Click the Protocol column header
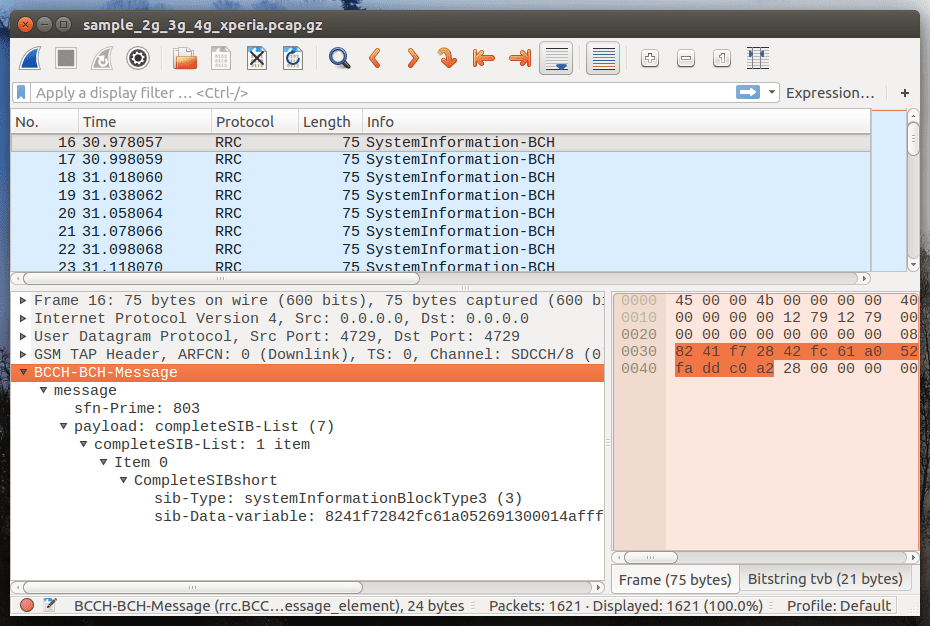Image resolution: width=930 pixels, height=626 pixels. click(x=245, y=122)
